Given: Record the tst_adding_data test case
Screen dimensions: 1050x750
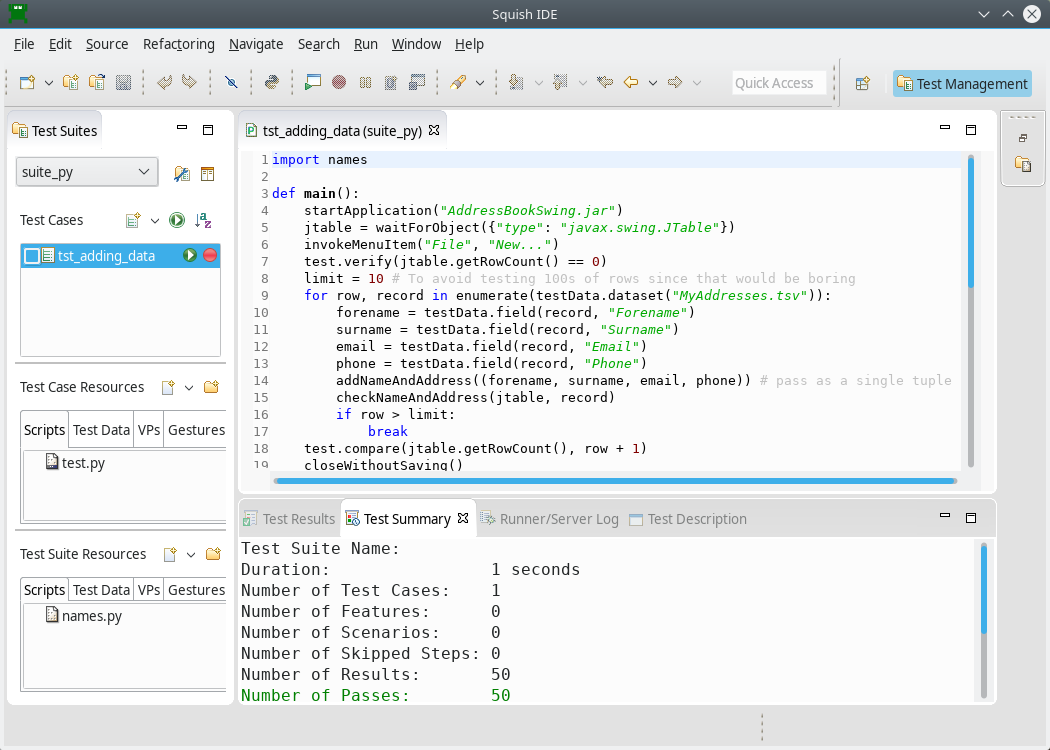Looking at the screenshot, I should [210, 256].
